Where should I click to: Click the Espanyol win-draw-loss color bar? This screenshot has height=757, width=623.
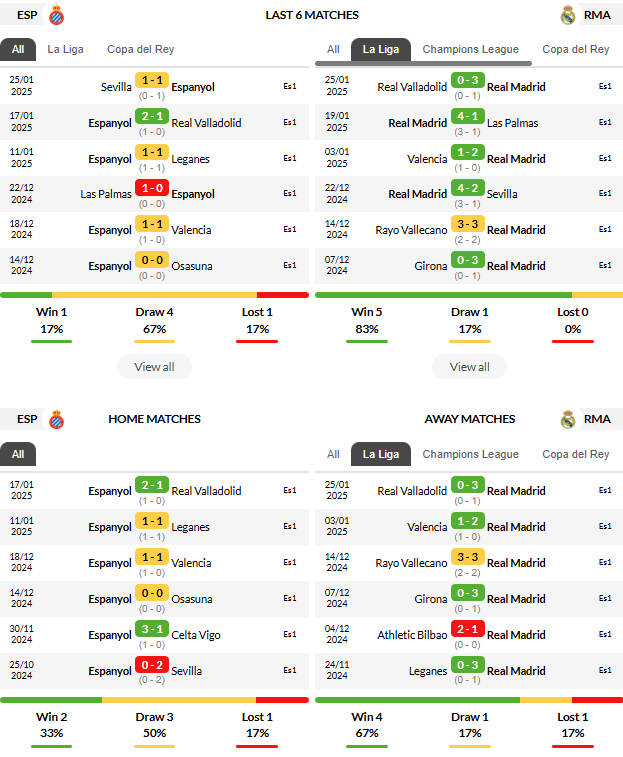click(155, 295)
